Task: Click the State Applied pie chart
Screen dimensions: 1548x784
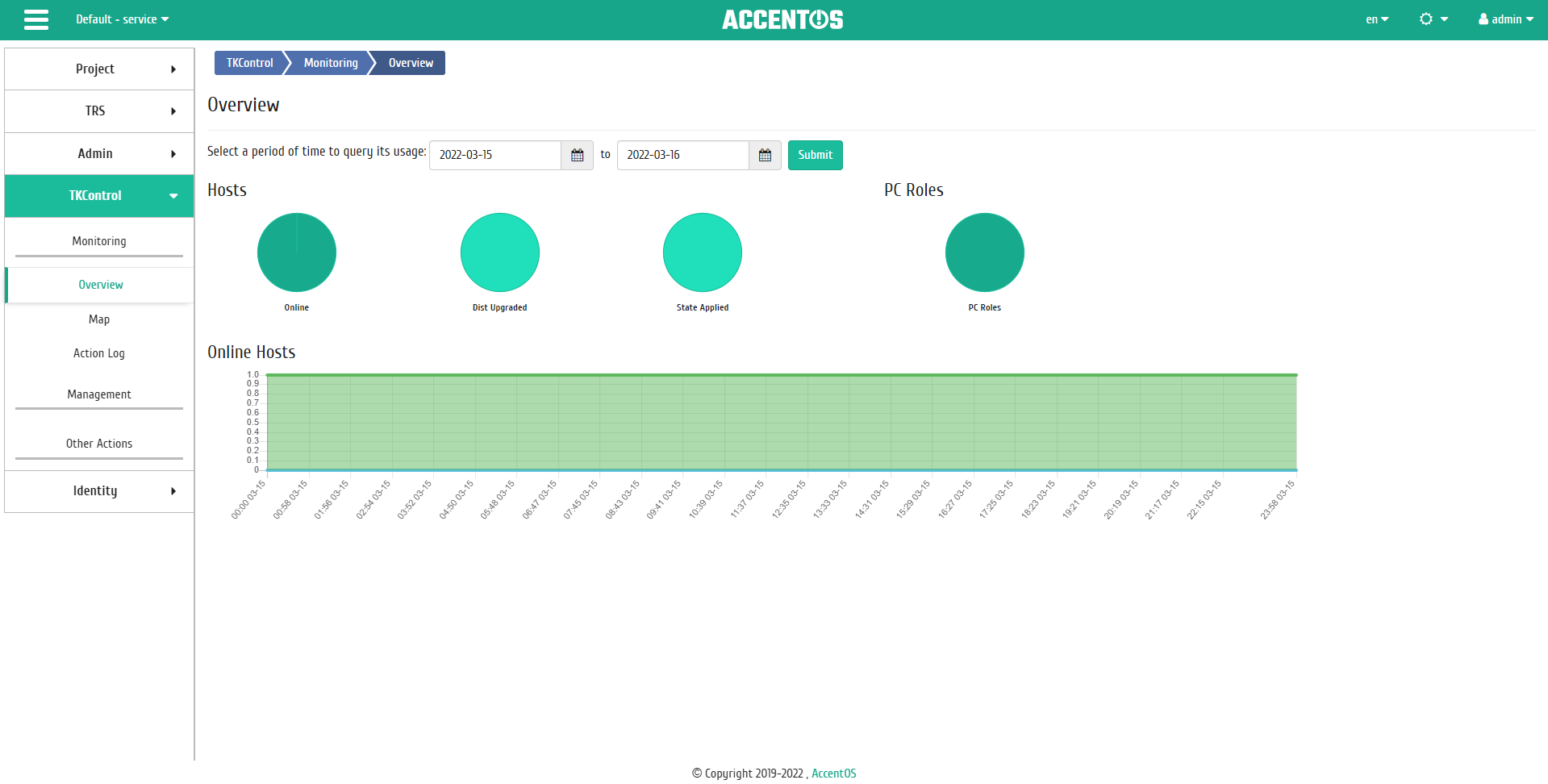Action: (703, 252)
